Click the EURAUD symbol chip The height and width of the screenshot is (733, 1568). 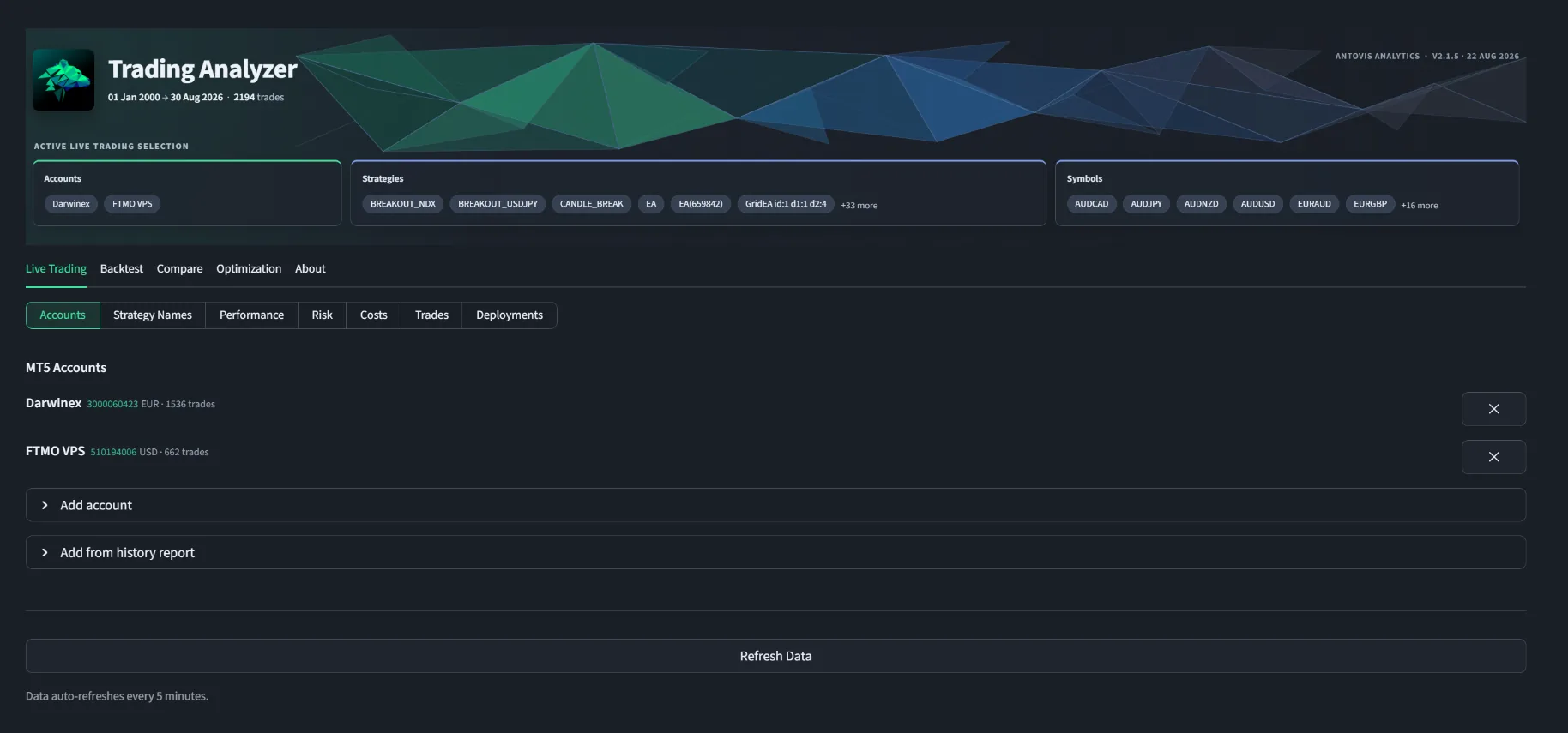(x=1314, y=204)
